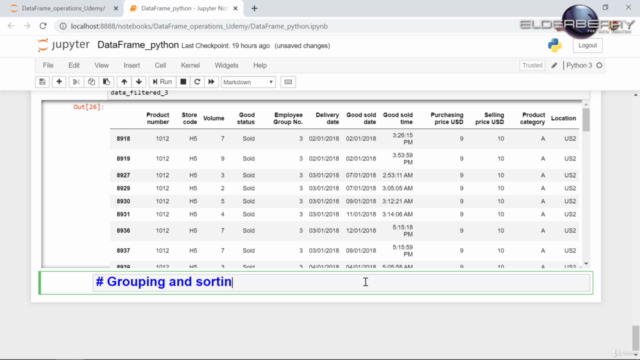
Task: Click the Out[26] output prompt
Action: tap(89, 107)
